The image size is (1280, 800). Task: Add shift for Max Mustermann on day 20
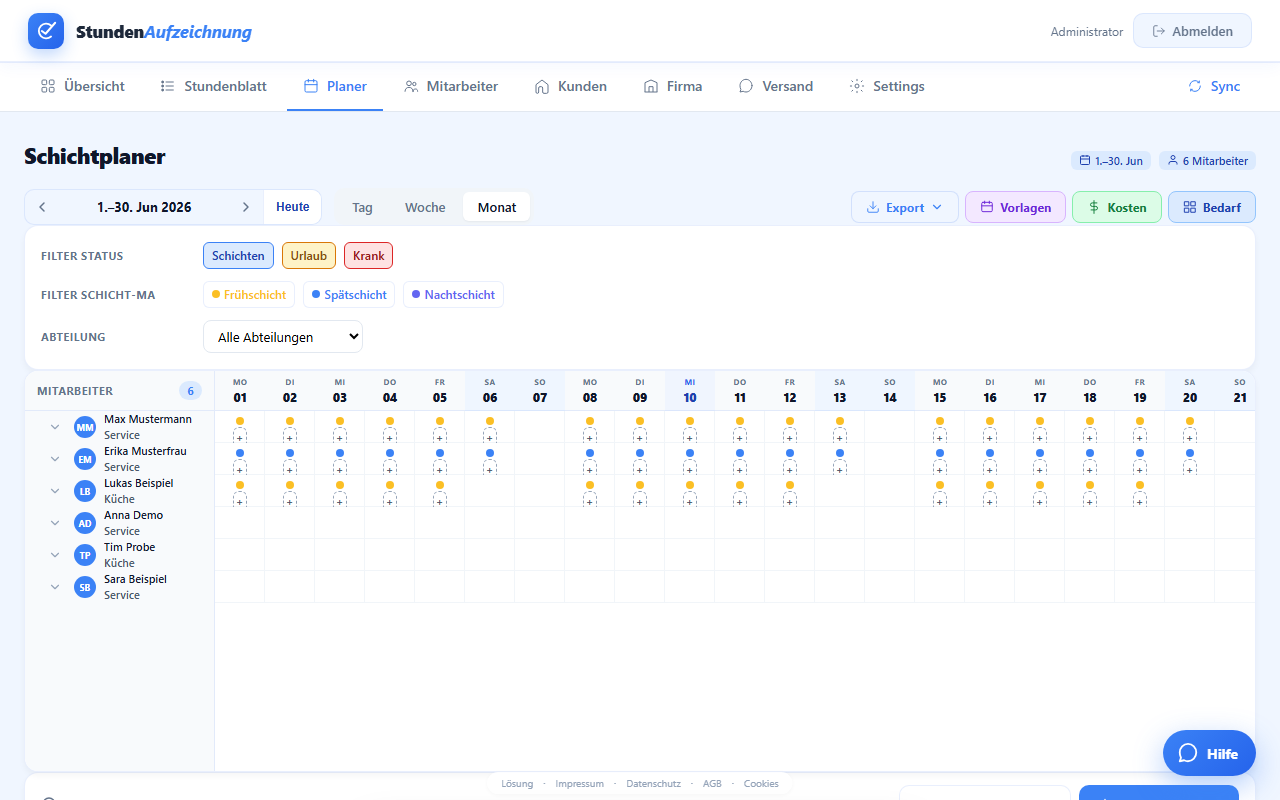1190,437
